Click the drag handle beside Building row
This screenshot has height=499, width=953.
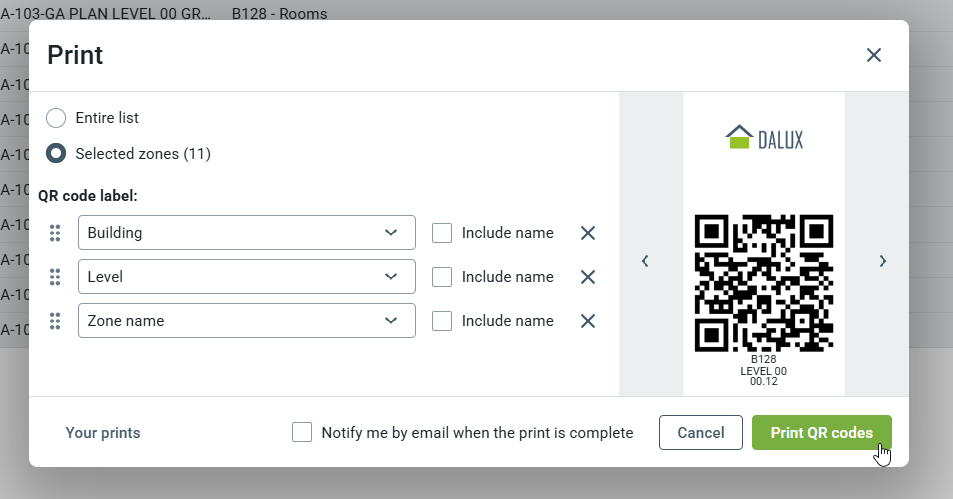click(55, 233)
